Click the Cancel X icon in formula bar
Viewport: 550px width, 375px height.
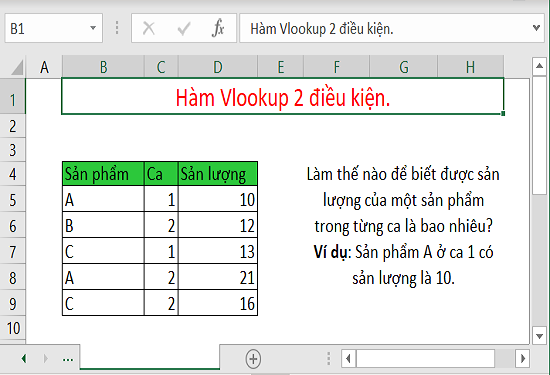click(149, 28)
